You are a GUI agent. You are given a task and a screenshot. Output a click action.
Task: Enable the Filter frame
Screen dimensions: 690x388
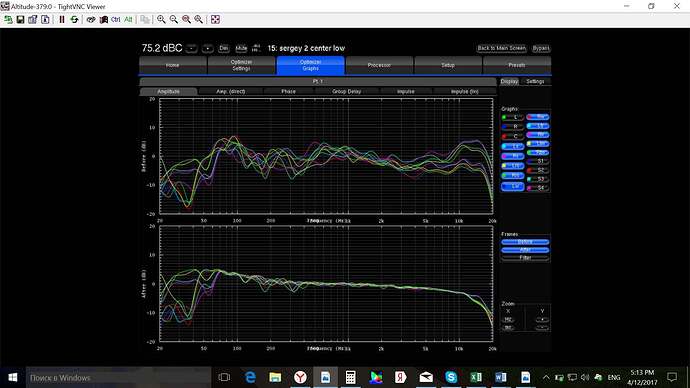point(525,258)
